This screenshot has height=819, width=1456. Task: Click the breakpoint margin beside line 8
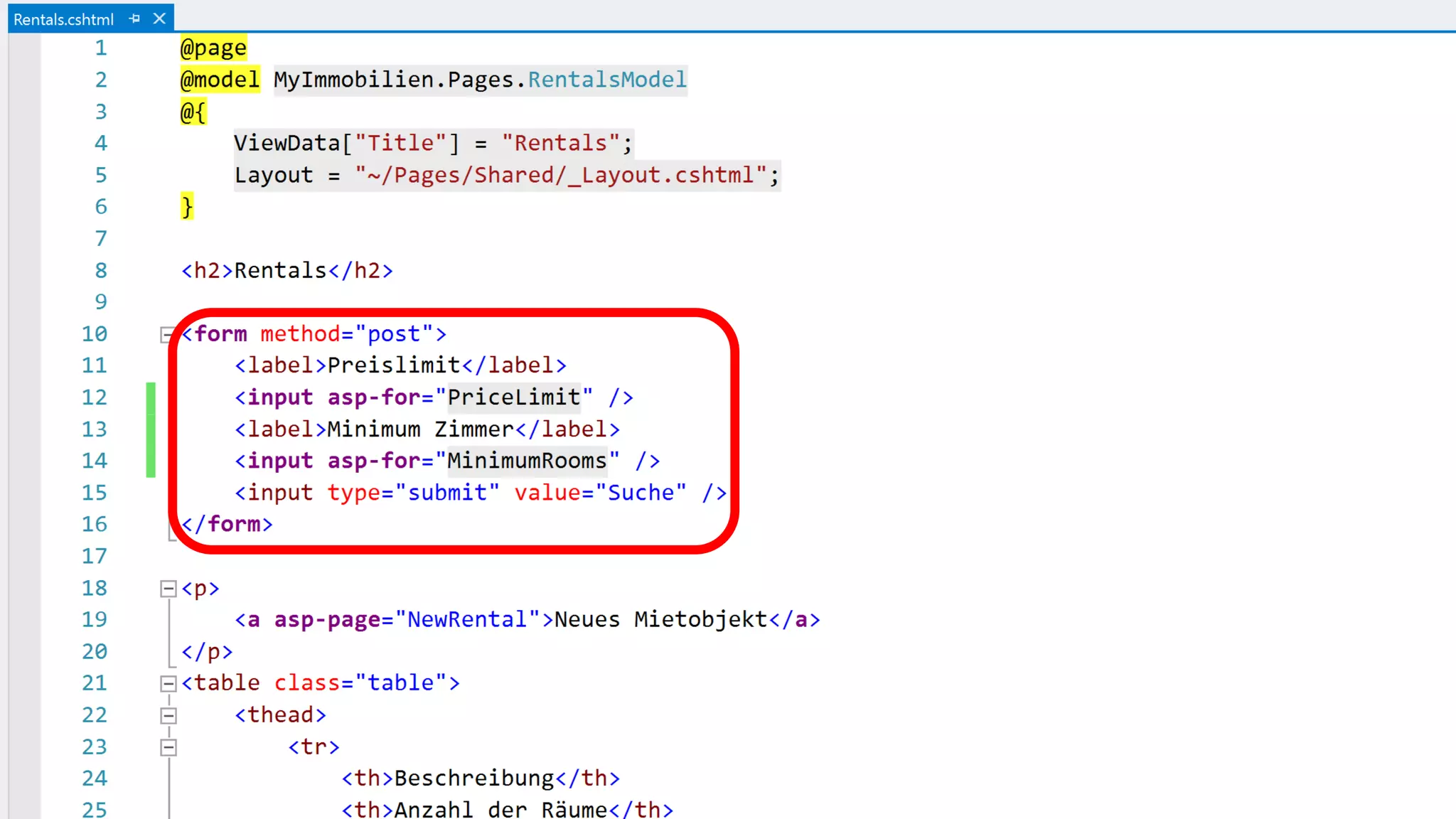tap(24, 271)
